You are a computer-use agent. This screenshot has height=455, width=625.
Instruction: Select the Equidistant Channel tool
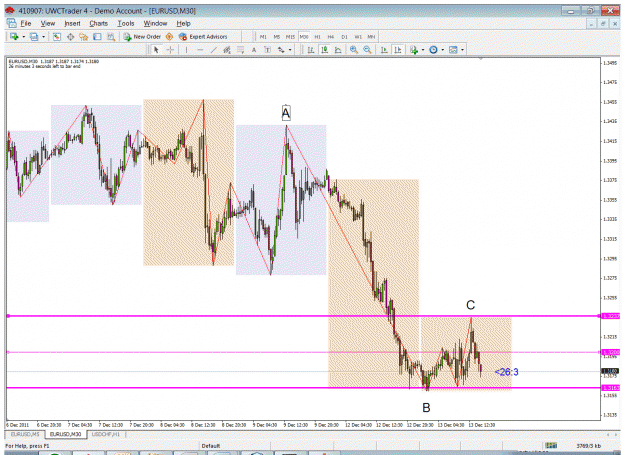(x=227, y=50)
